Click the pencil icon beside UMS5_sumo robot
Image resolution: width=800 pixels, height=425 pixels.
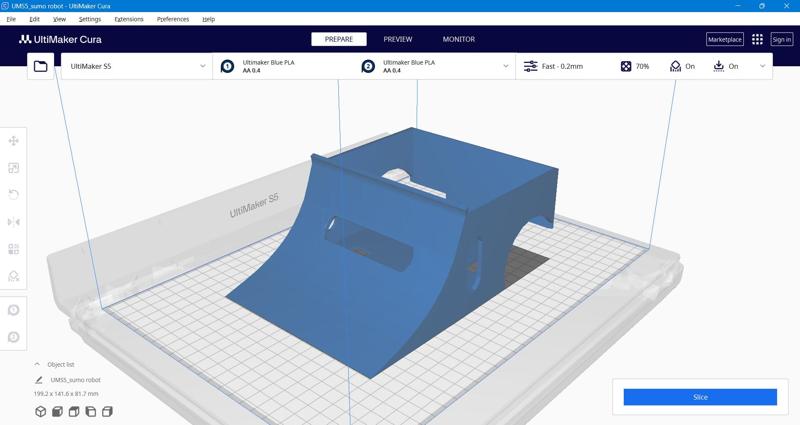(39, 380)
